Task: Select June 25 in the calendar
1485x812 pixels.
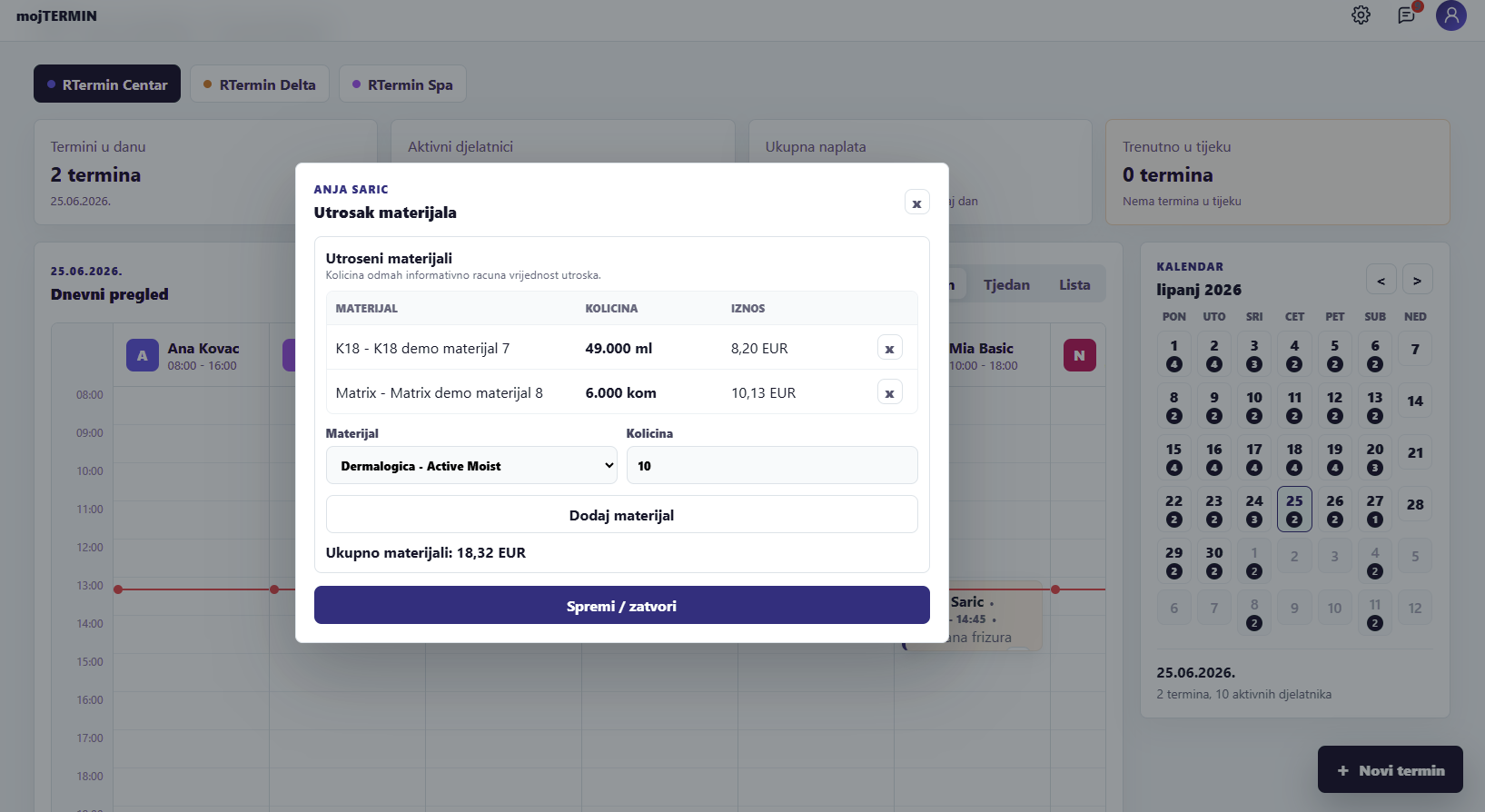Action: click(x=1294, y=509)
